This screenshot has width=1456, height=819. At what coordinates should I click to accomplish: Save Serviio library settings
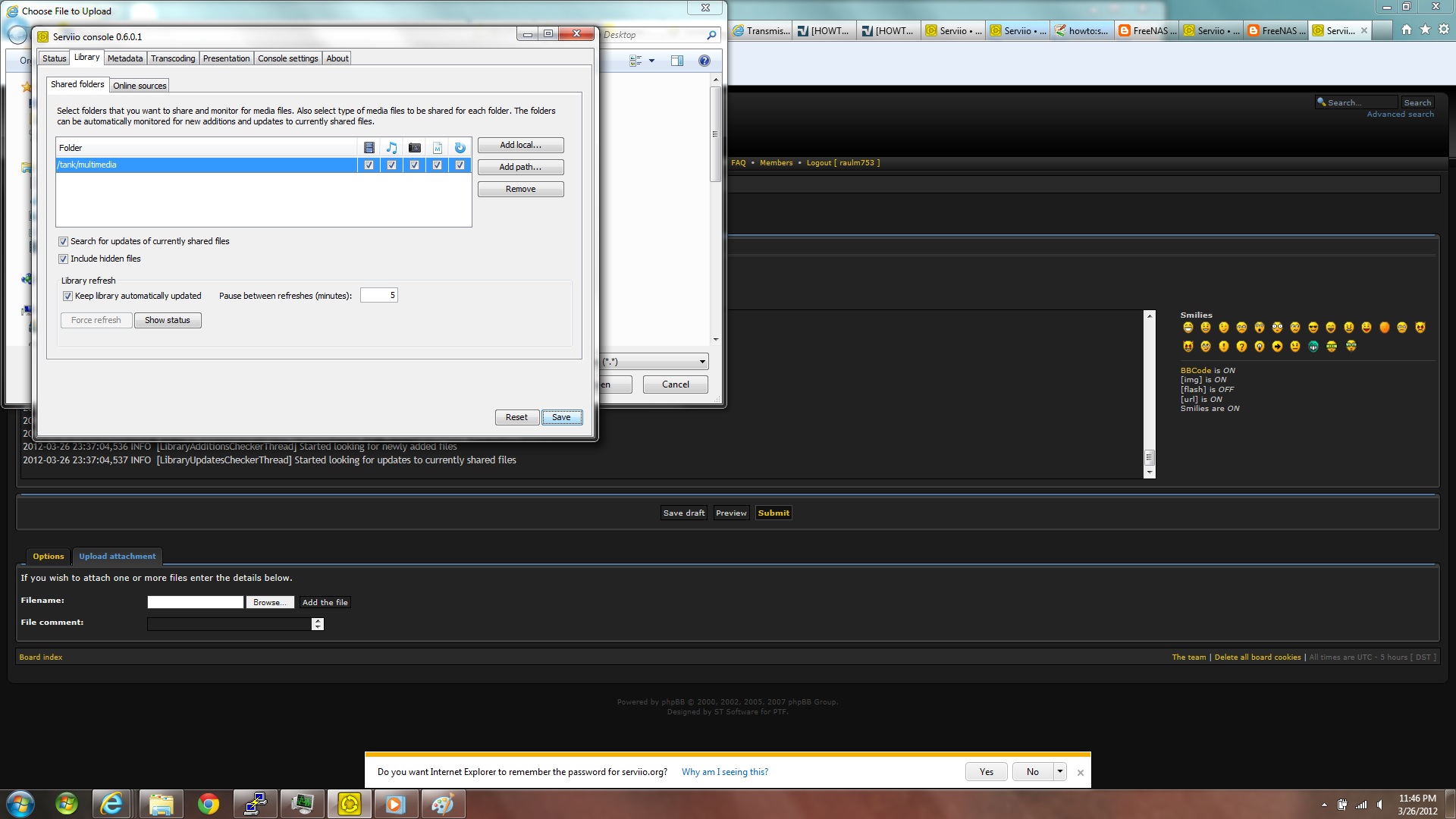pyautogui.click(x=561, y=417)
